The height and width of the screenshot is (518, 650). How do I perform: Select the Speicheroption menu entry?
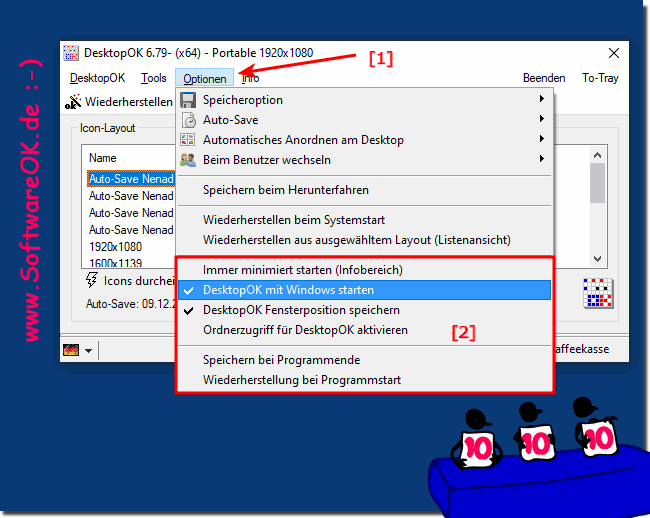364,100
